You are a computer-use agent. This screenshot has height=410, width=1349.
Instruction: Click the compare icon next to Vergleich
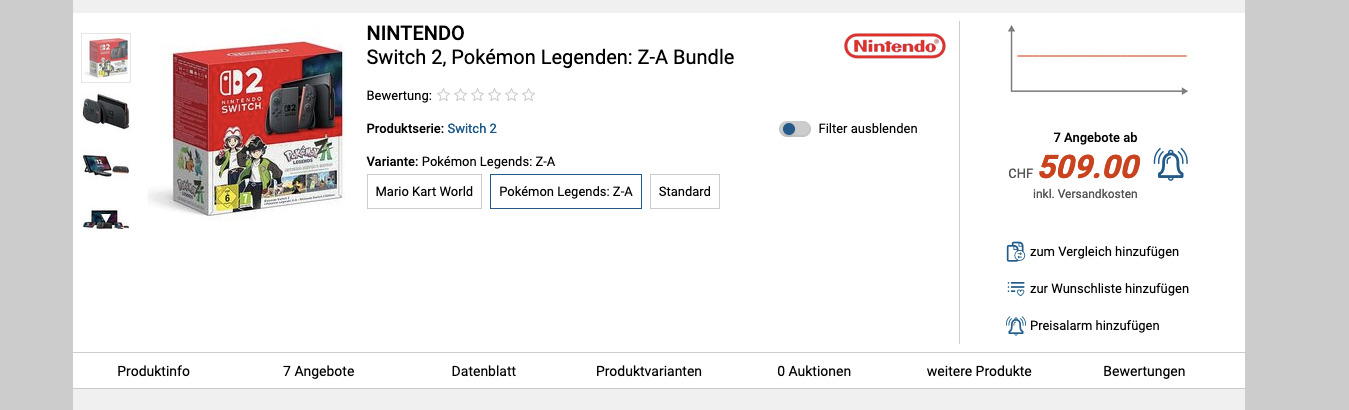tap(1015, 252)
